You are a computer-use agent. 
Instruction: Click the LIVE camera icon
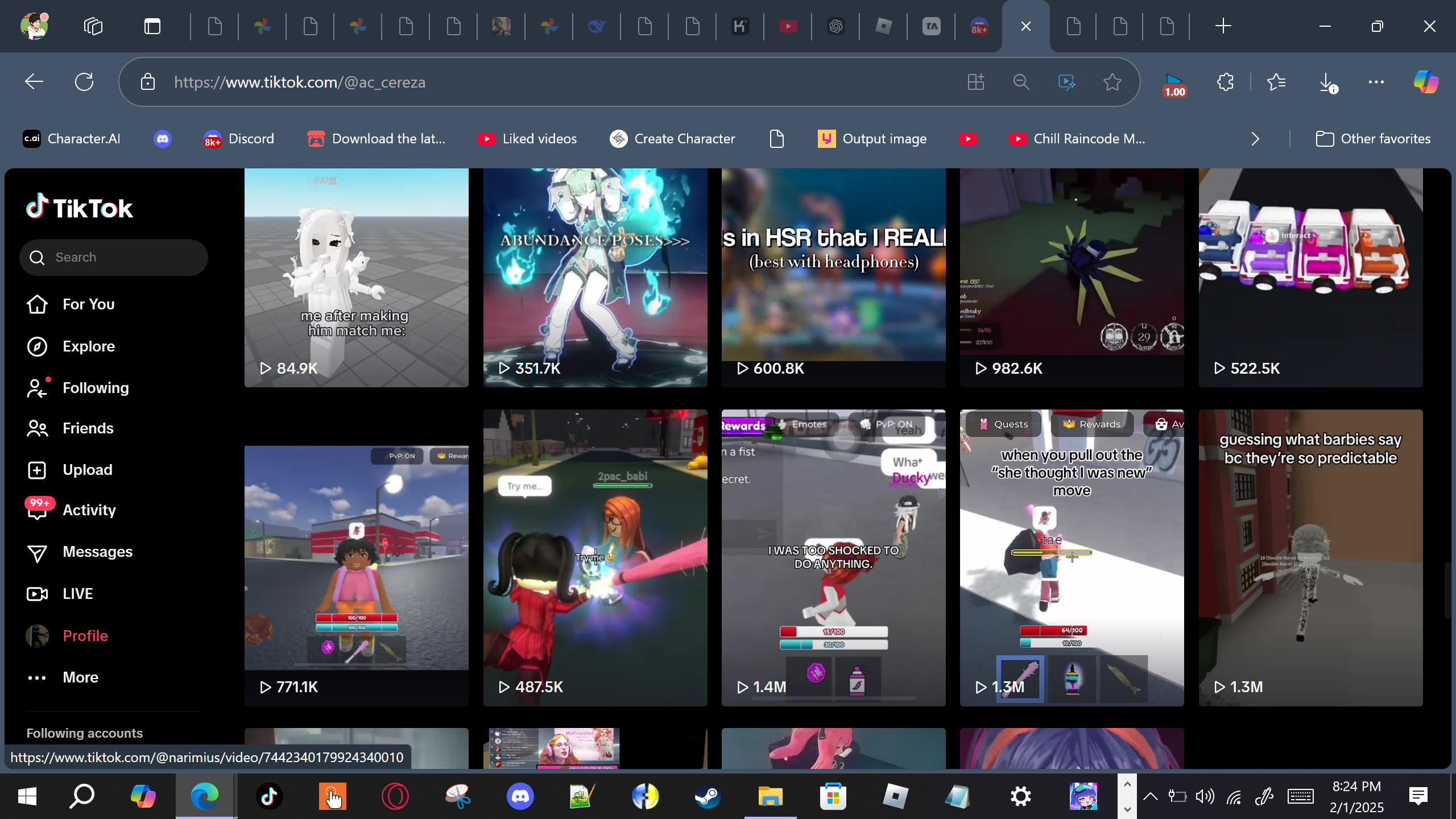(37, 594)
